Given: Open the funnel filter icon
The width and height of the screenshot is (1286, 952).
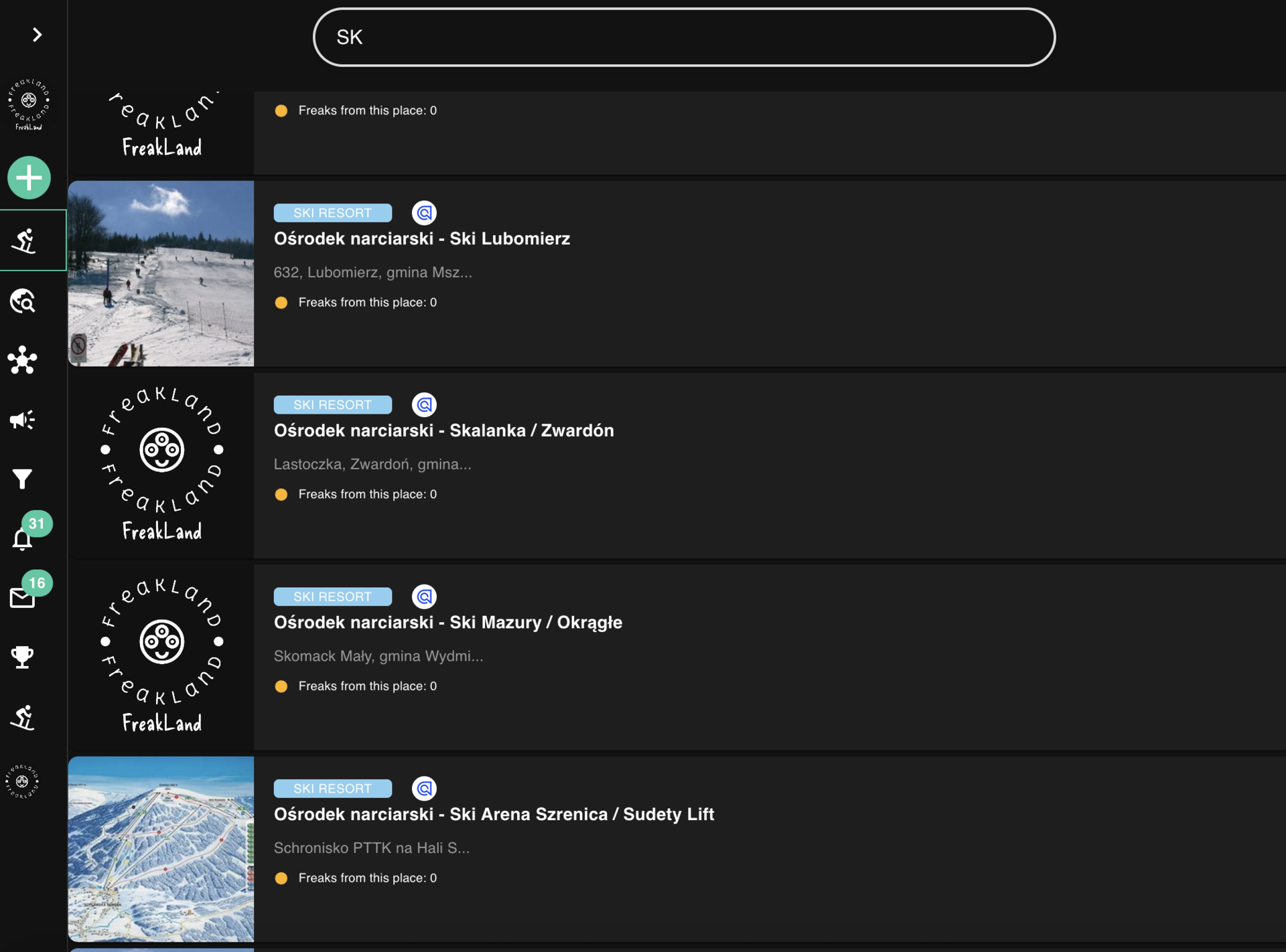Looking at the screenshot, I should coord(23,479).
